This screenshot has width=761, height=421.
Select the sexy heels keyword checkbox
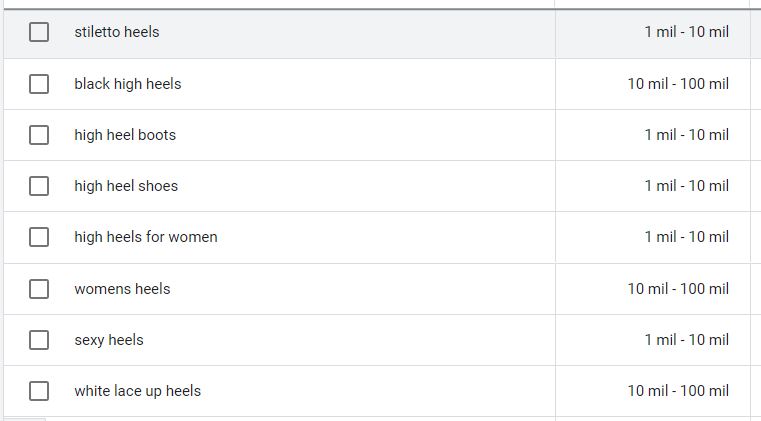pyautogui.click(x=39, y=340)
